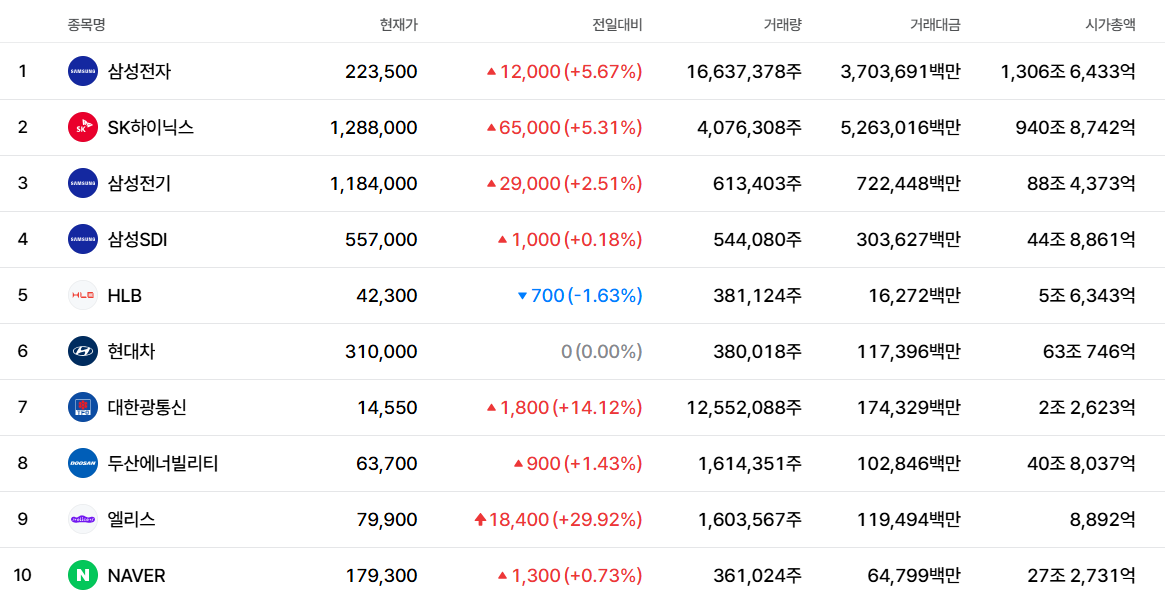
Task: Click the Samsung logo beside 삼성SDI
Action: (82, 239)
